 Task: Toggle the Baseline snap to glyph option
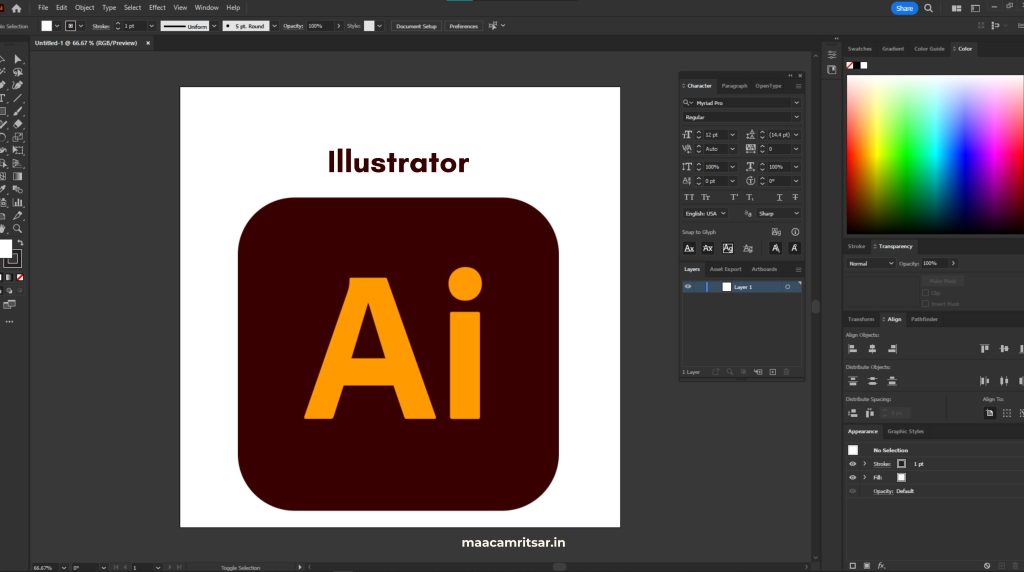click(689, 248)
